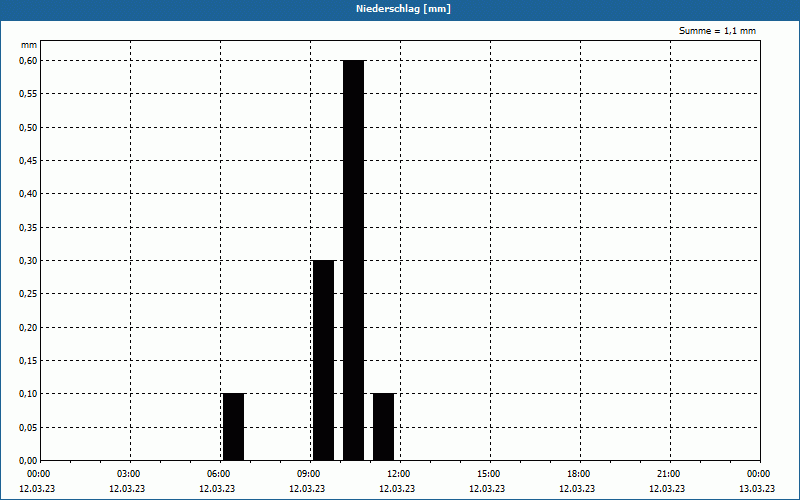
Task: Click the 0,35 y-axis value
Action: click(x=28, y=228)
